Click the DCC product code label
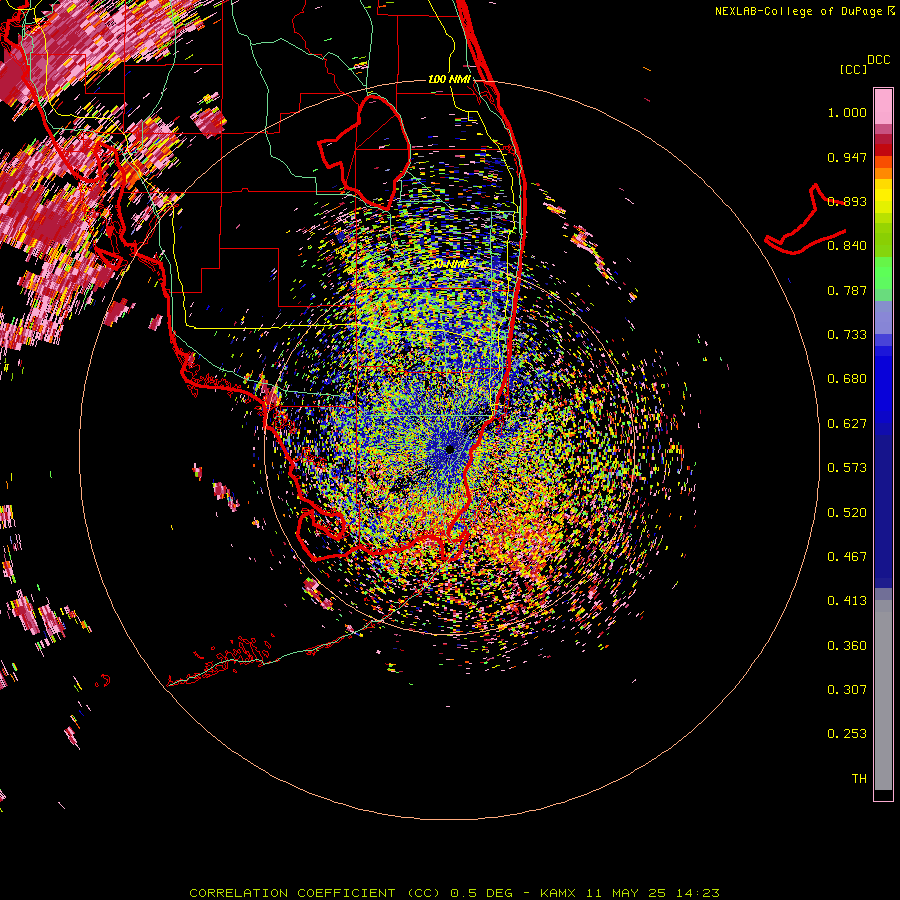The height and width of the screenshot is (900, 900). click(x=878, y=60)
